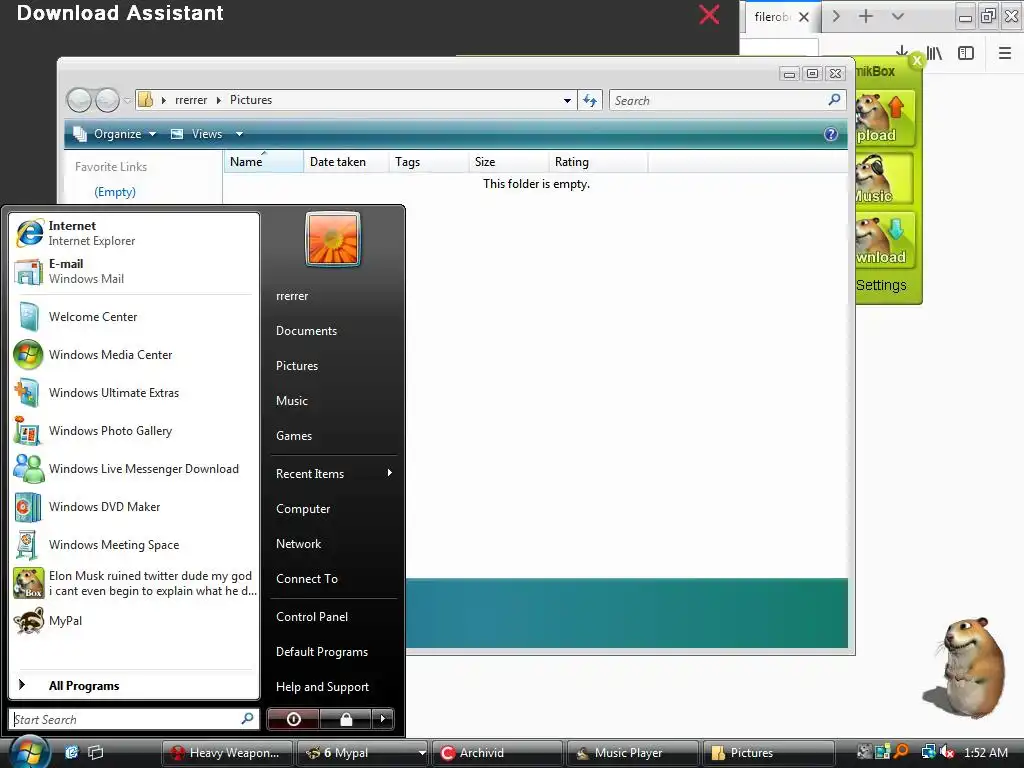The image size is (1024, 768).
Task: Focus the Start Search field
Action: click(x=134, y=719)
